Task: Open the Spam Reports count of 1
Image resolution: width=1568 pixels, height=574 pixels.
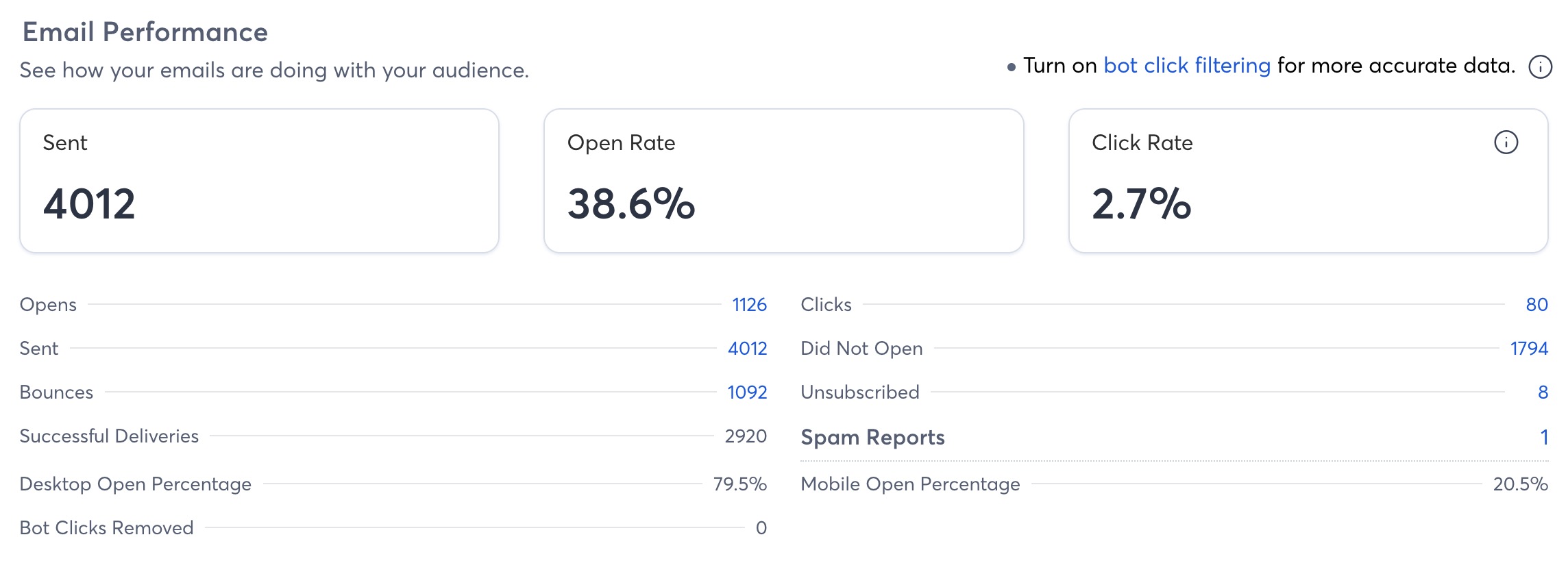Action: click(1544, 437)
